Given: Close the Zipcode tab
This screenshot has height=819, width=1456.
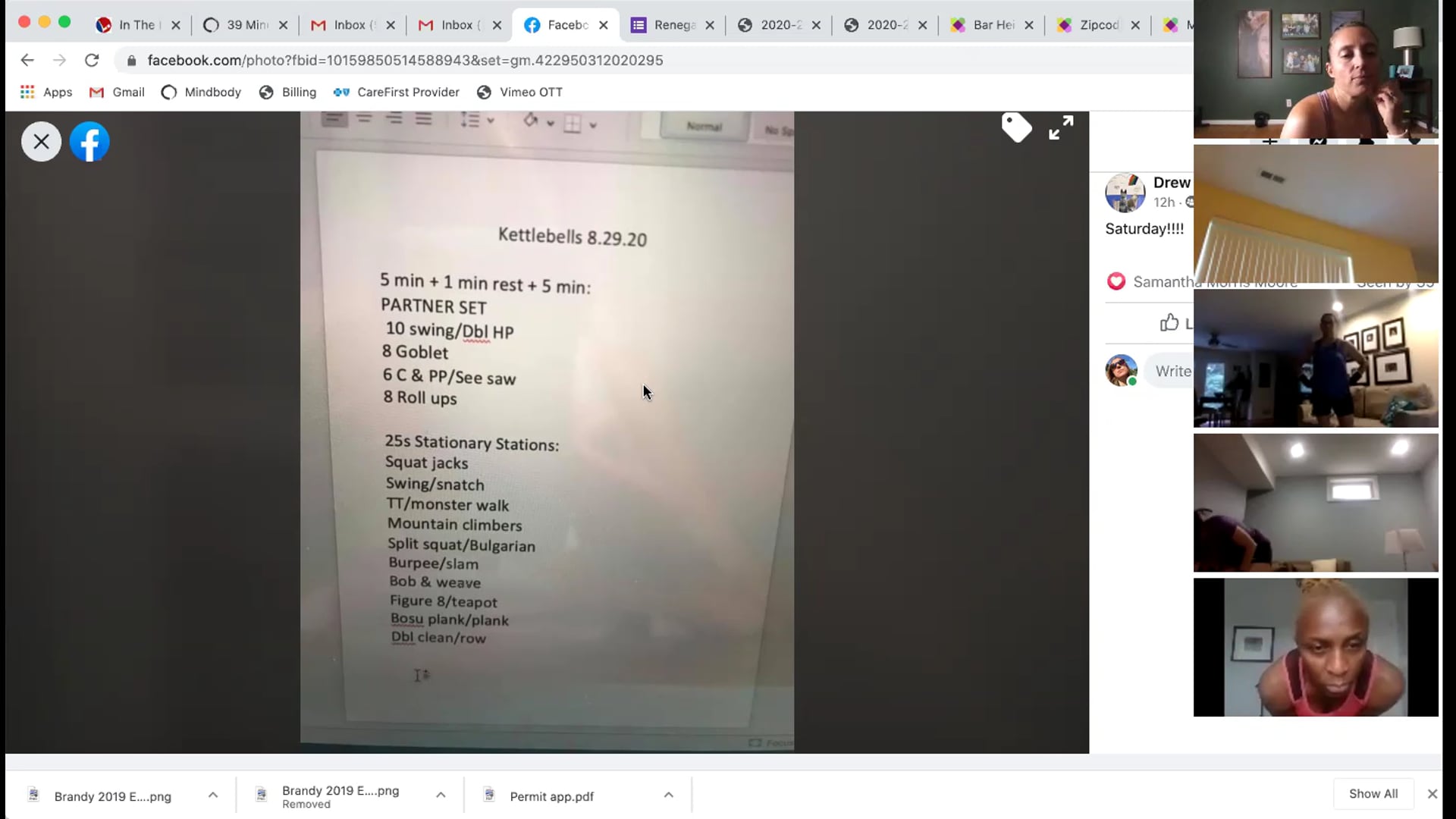Looking at the screenshot, I should tap(1135, 25).
